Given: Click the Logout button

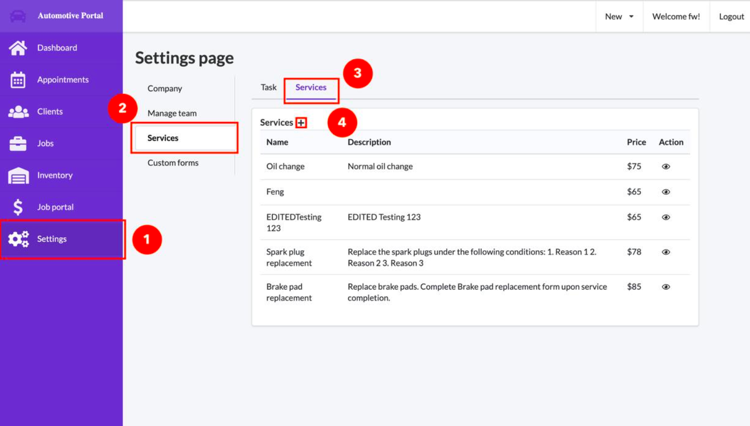Looking at the screenshot, I should coord(730,17).
